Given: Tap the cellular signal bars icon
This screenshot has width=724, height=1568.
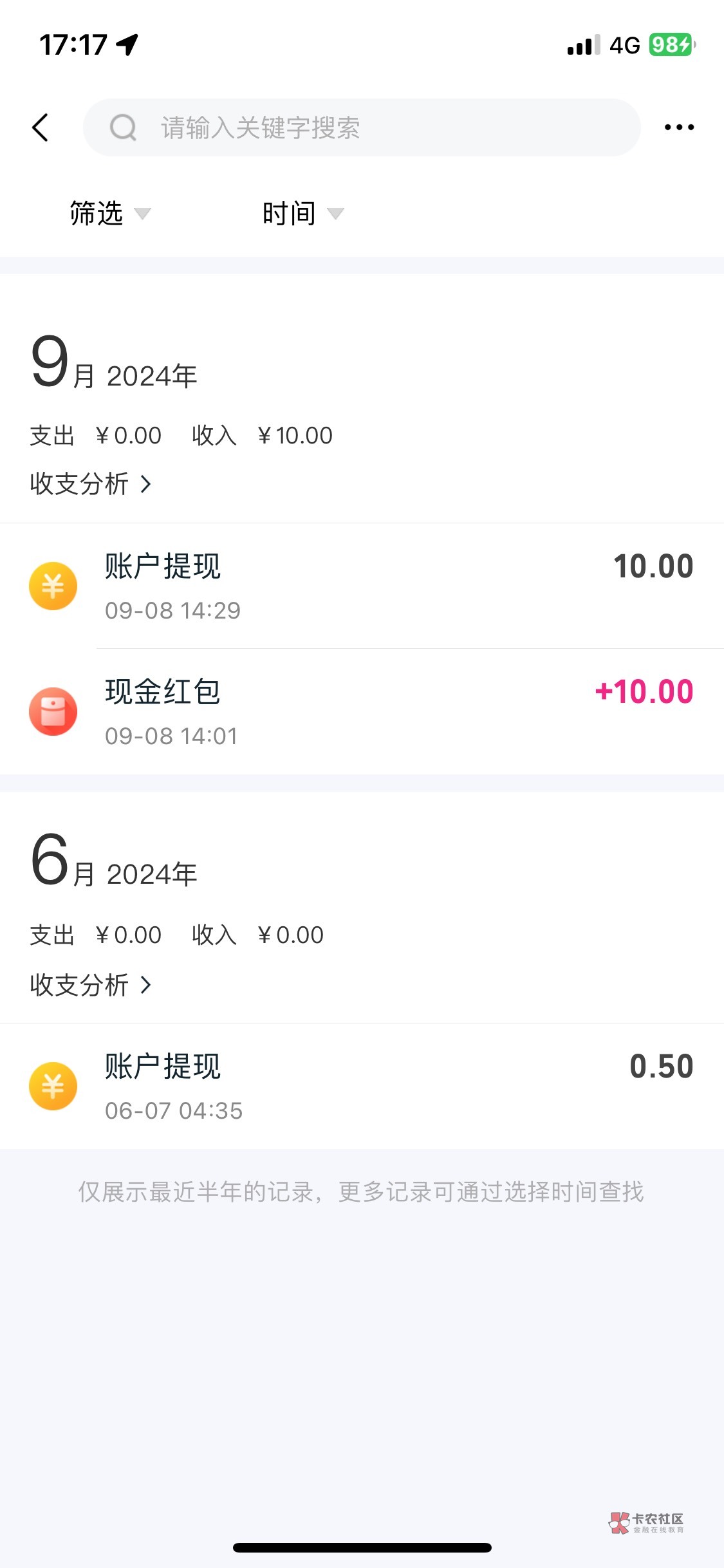Looking at the screenshot, I should [583, 45].
